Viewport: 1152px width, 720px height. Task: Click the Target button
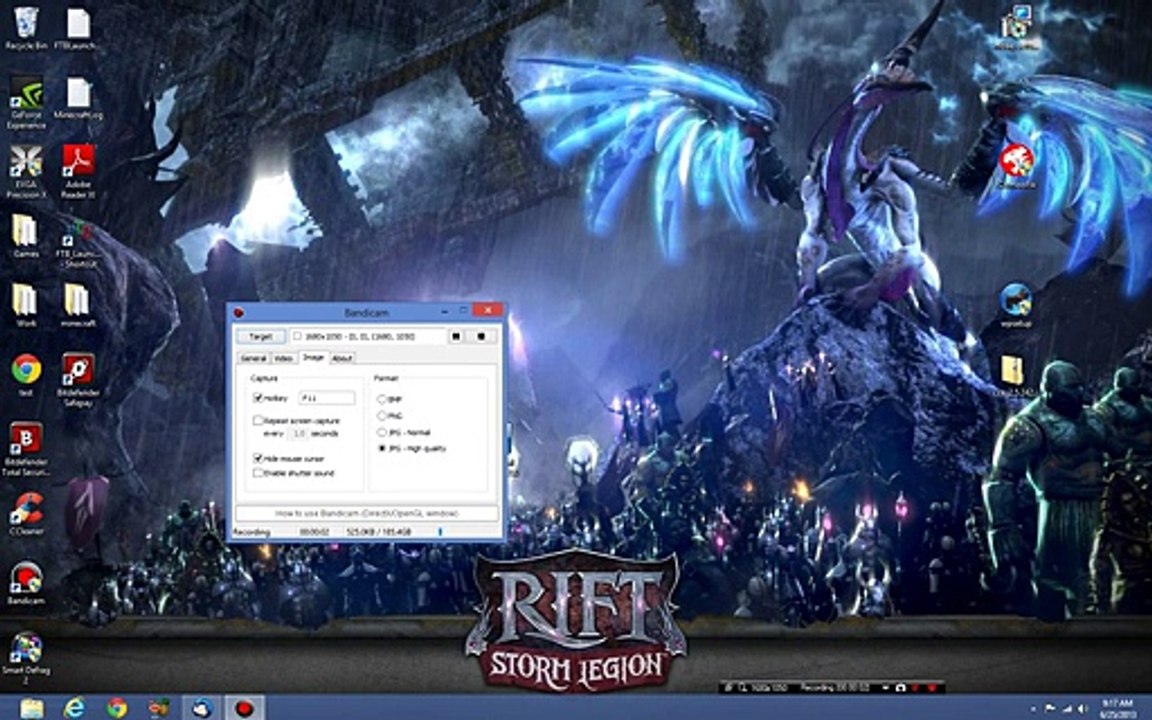point(261,336)
